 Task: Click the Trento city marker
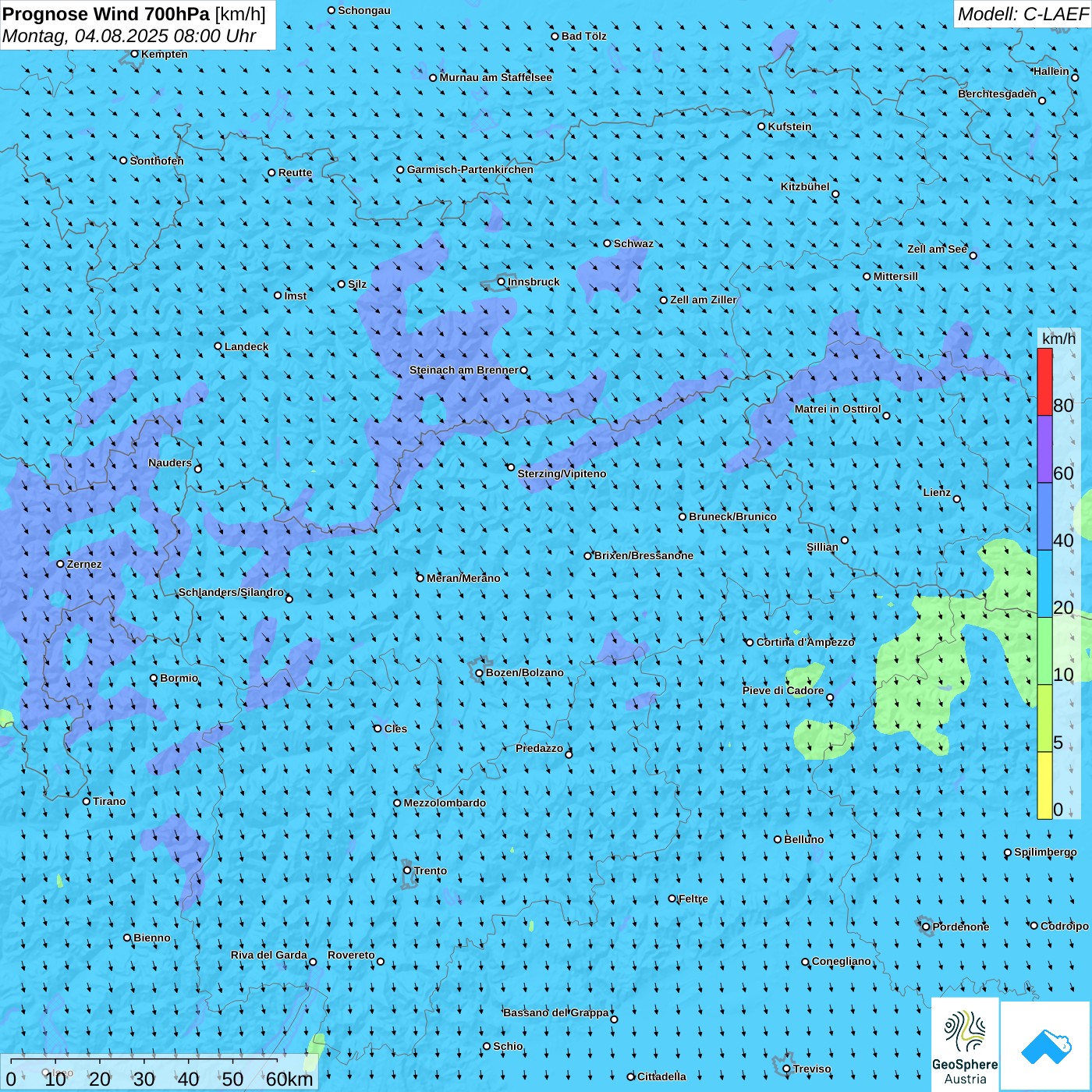point(407,870)
